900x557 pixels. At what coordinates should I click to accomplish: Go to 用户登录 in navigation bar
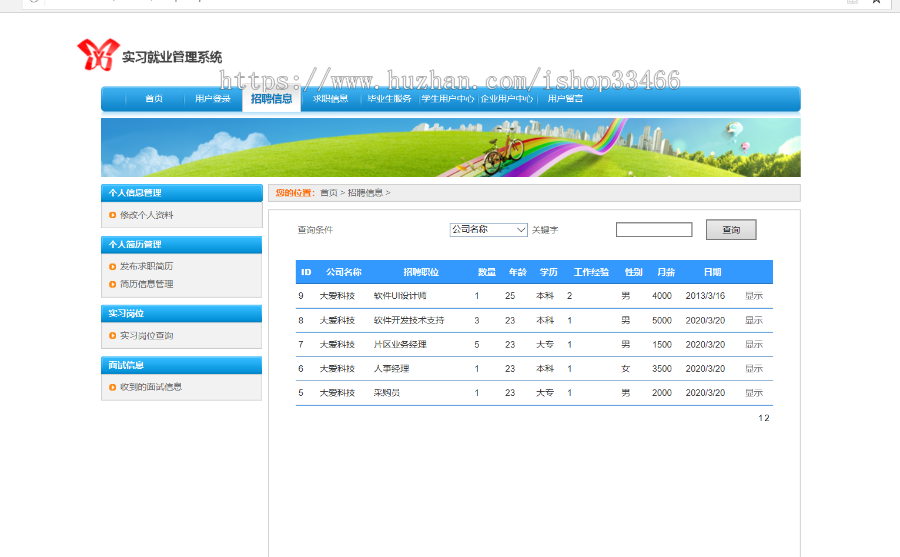[212, 99]
